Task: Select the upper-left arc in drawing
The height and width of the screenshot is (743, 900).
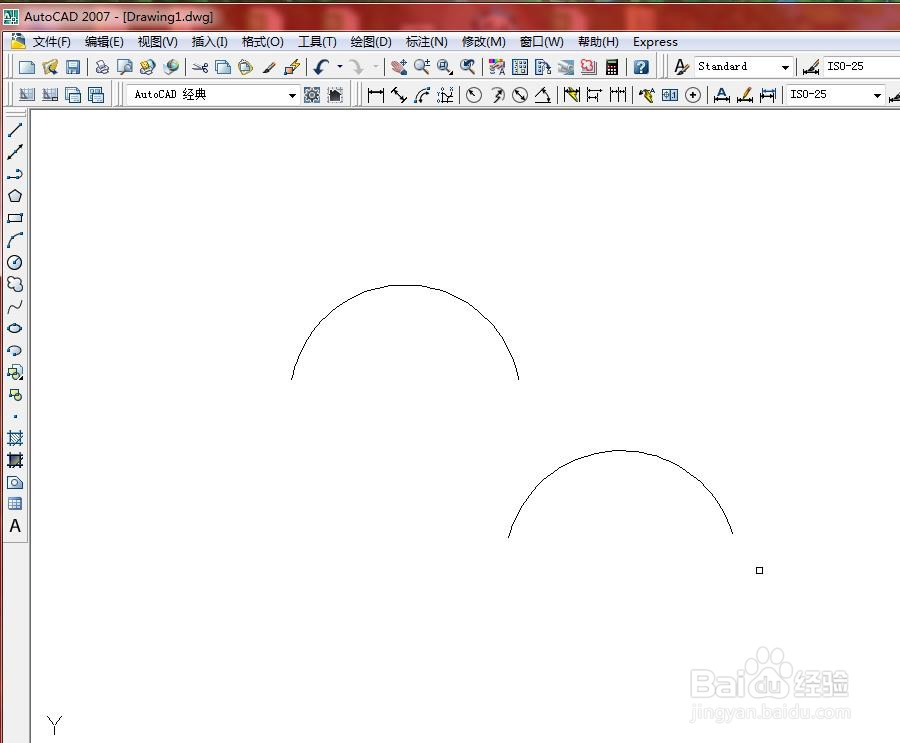Action: 405,285
